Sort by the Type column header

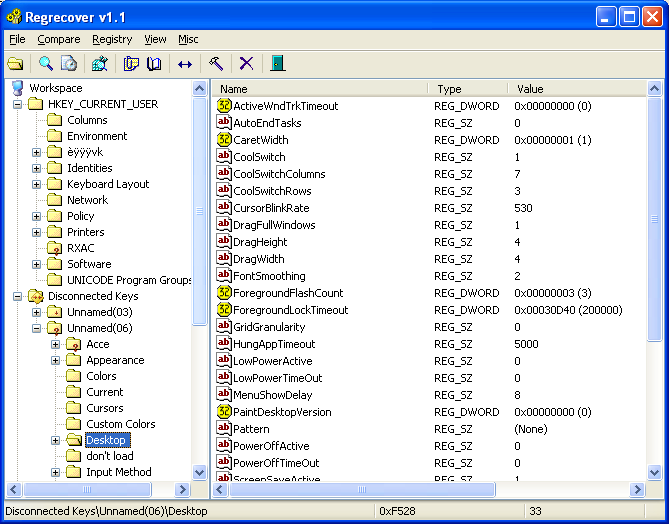coord(468,89)
